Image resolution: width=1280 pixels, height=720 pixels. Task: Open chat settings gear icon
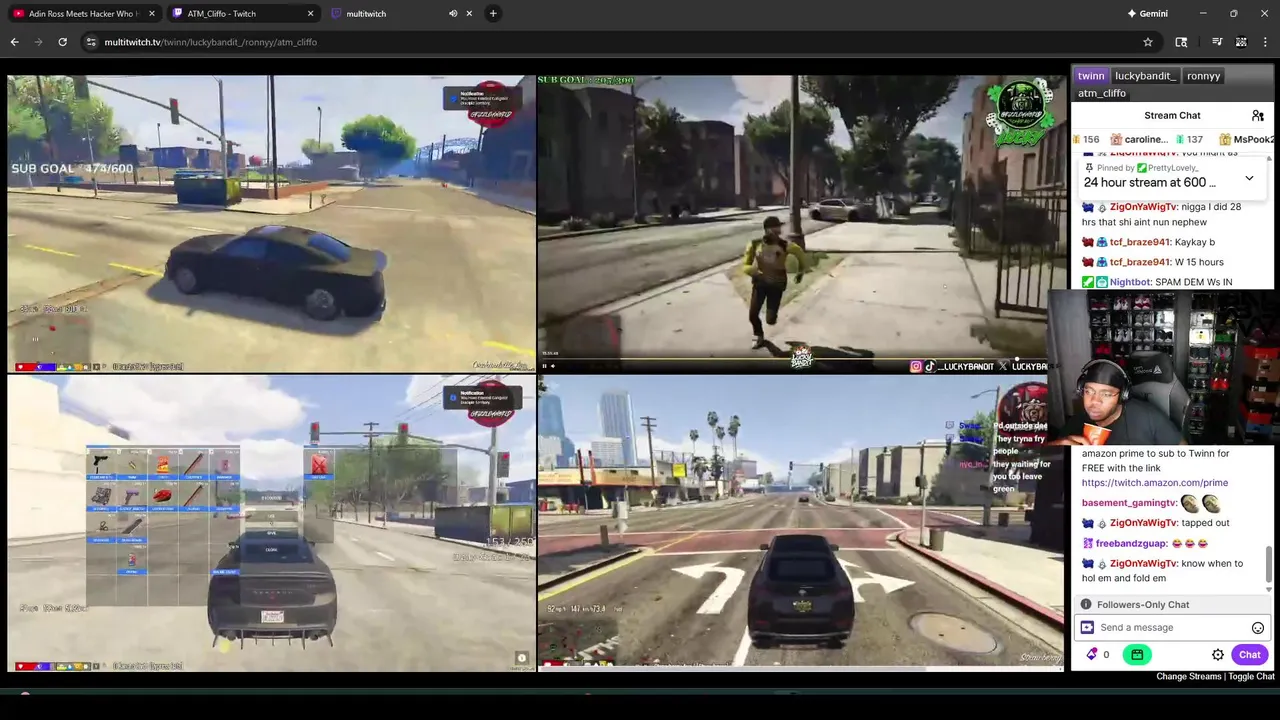tap(1218, 655)
